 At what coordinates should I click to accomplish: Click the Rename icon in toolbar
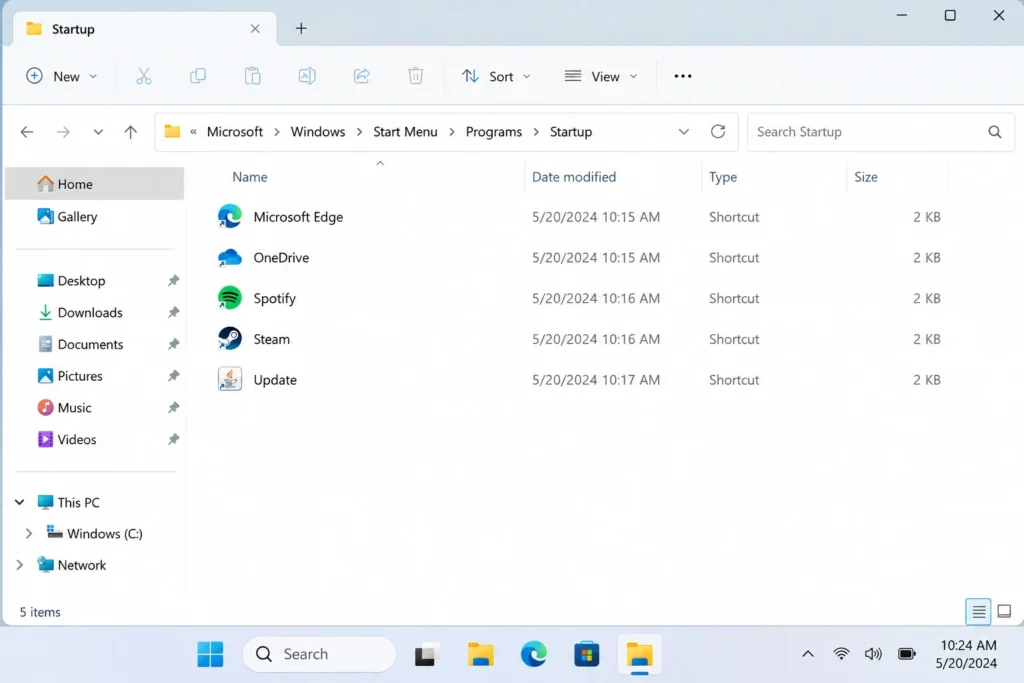coord(307,76)
